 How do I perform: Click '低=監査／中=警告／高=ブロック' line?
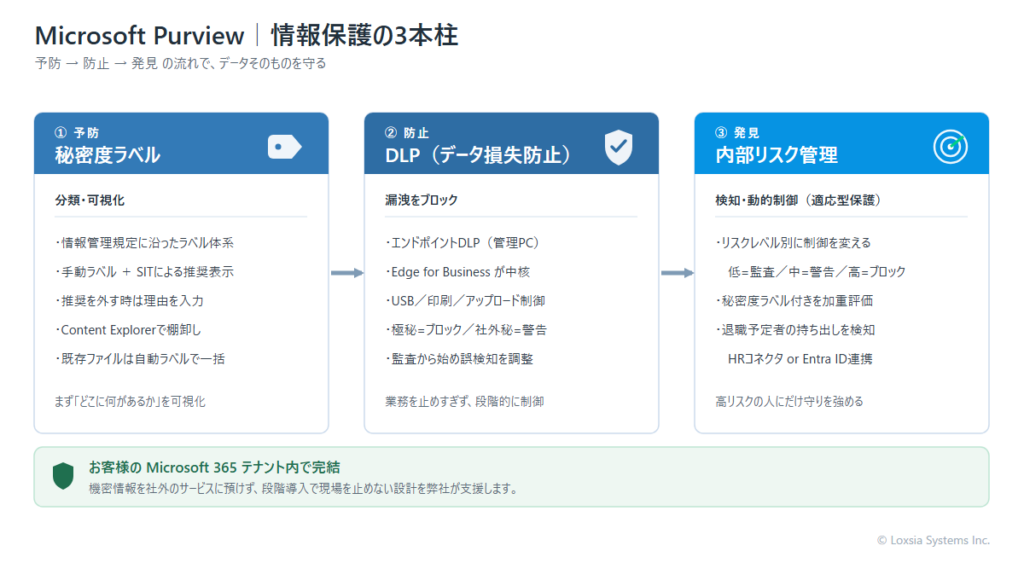[816, 272]
